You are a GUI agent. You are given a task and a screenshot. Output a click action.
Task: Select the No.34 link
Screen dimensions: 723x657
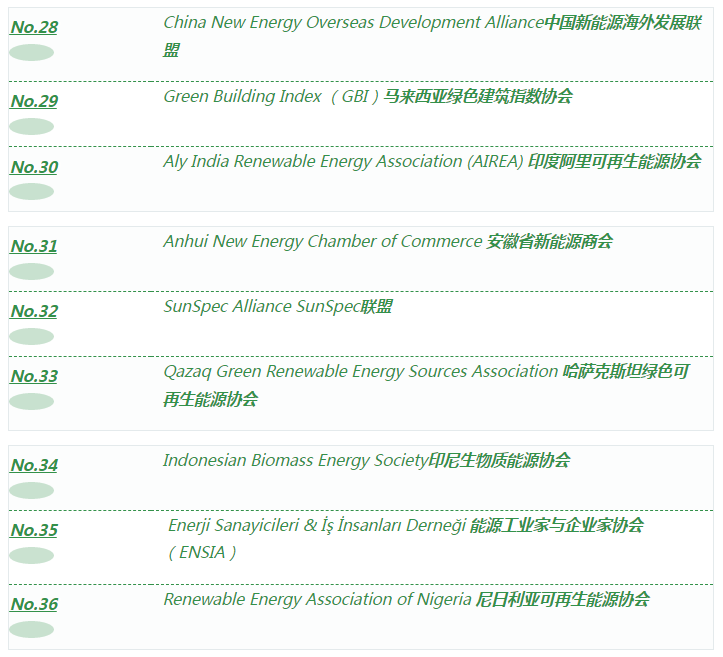[x=34, y=465]
